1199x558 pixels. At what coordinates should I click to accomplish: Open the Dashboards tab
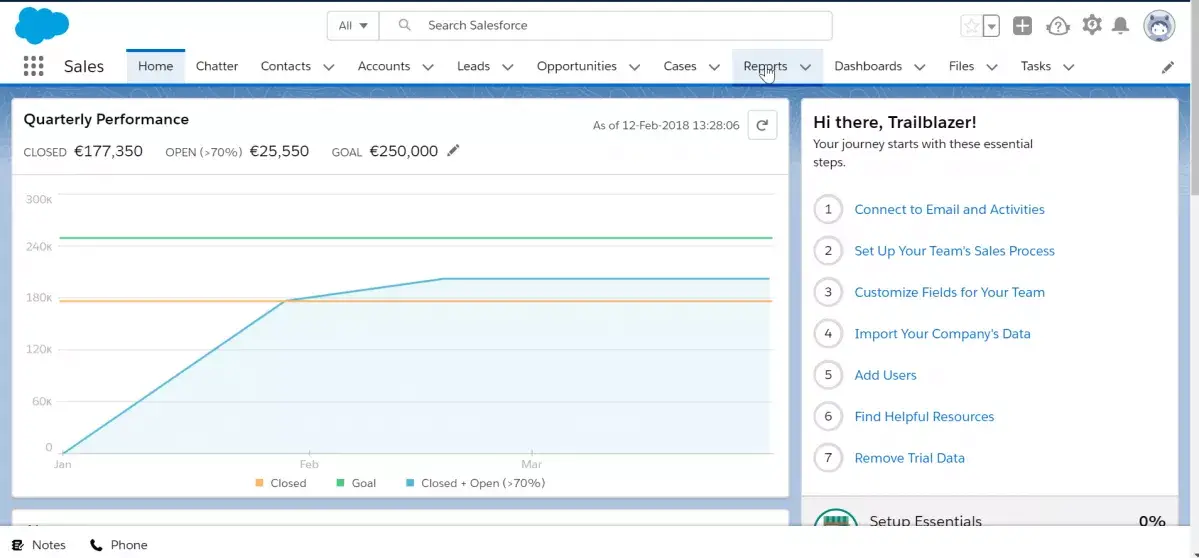868,67
